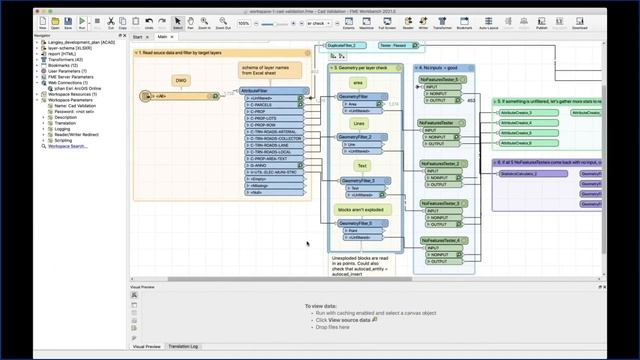Viewport: 640px width, 360px height.
Task: Click the 100% zoom level field
Action: (x=244, y=23)
